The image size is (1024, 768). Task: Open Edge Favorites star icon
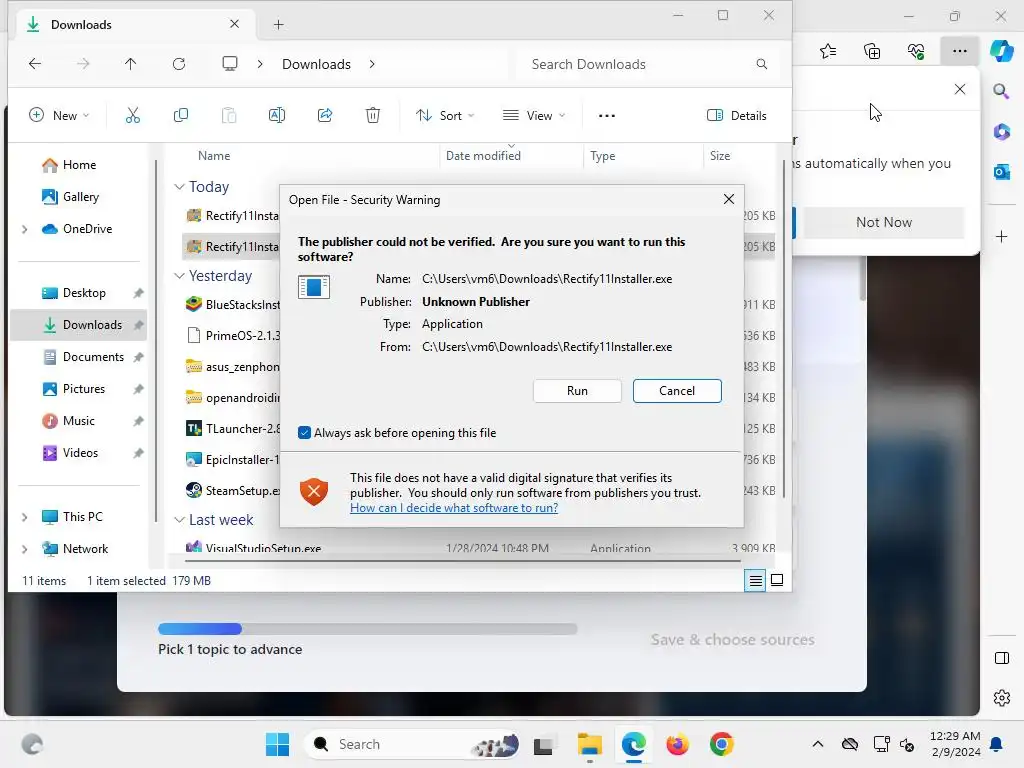point(828,51)
